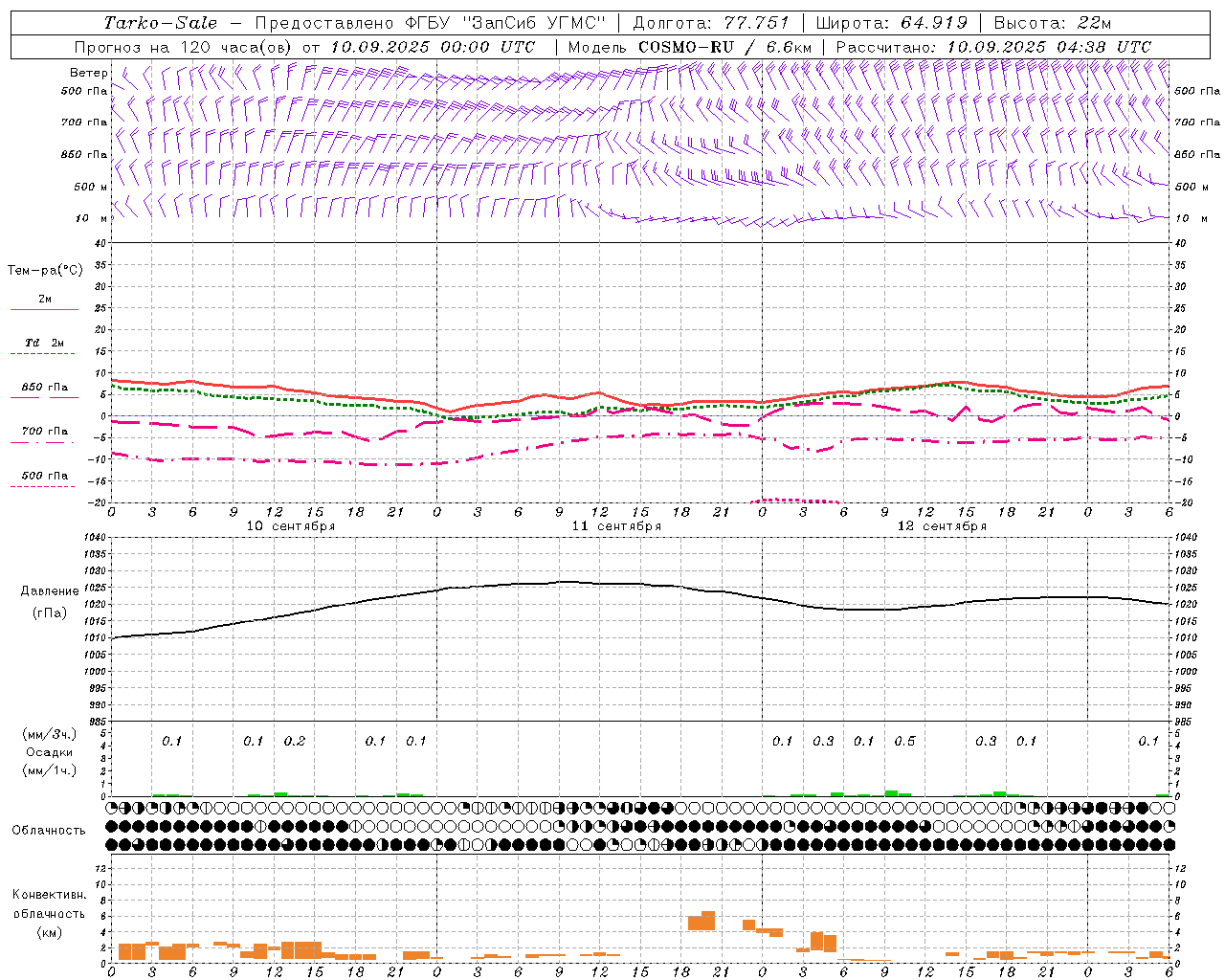The width and height of the screenshot is (1225, 980).
Task: Click the Долгота: 77.751 value
Action: click(711, 23)
